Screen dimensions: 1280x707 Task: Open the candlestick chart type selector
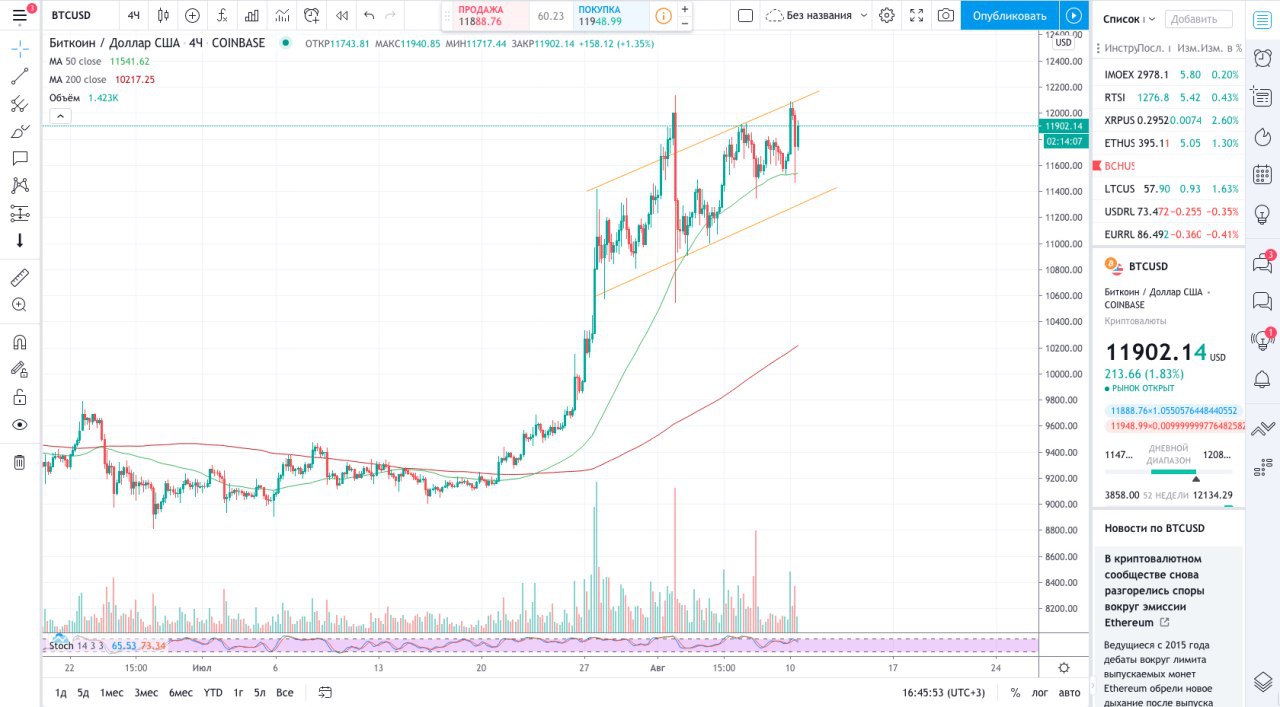point(163,15)
